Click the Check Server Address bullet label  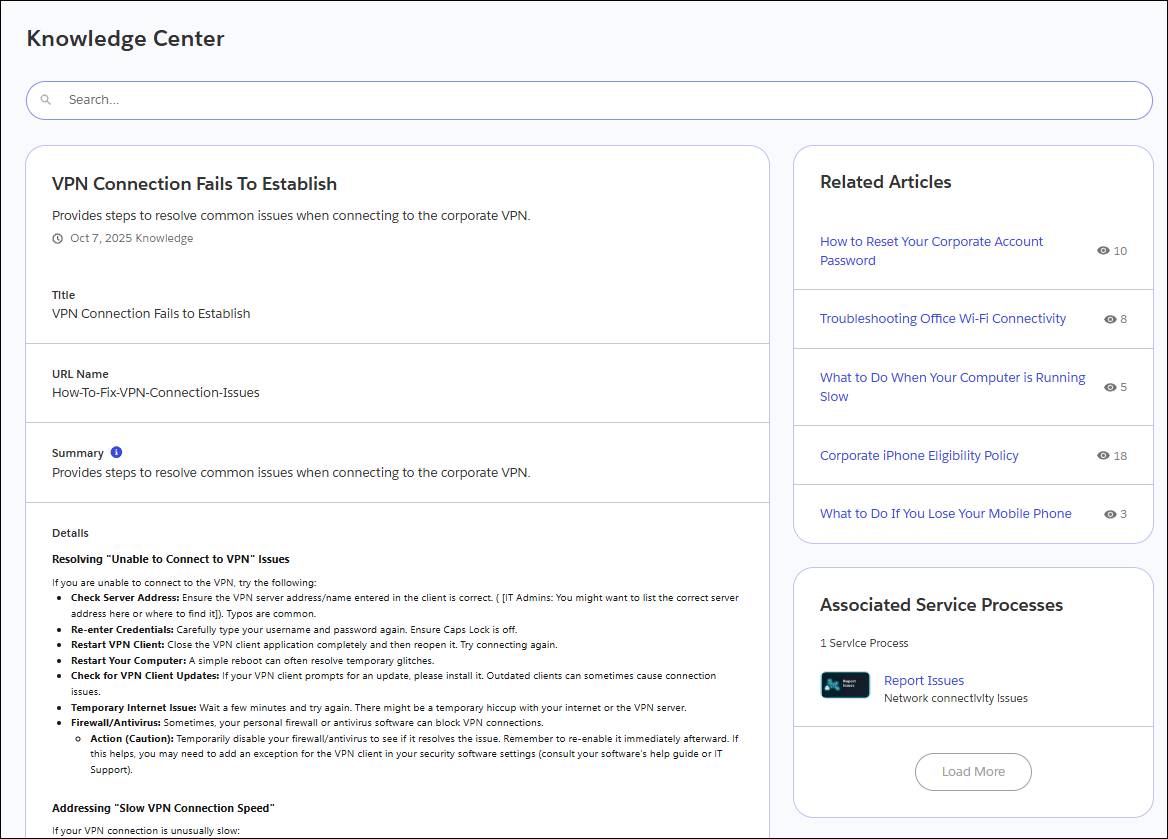[x=125, y=598]
